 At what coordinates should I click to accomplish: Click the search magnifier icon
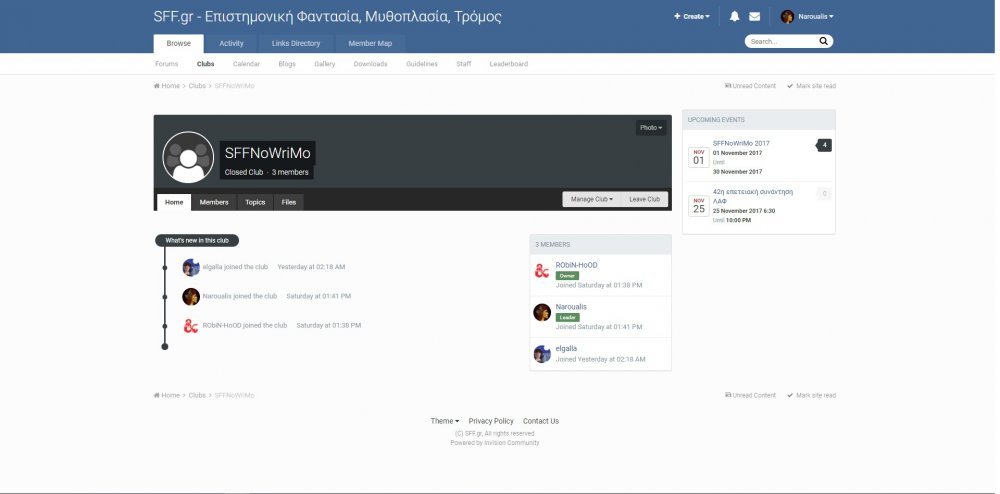pyautogui.click(x=823, y=42)
